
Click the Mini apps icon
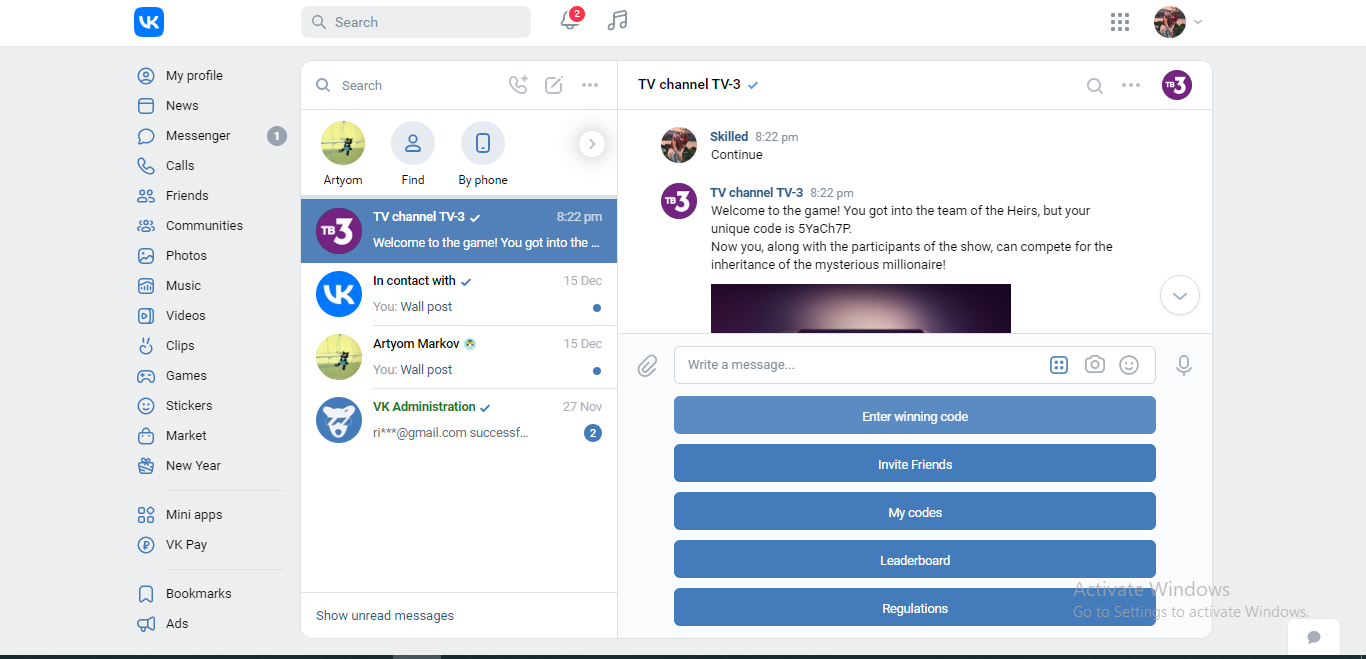coord(146,515)
